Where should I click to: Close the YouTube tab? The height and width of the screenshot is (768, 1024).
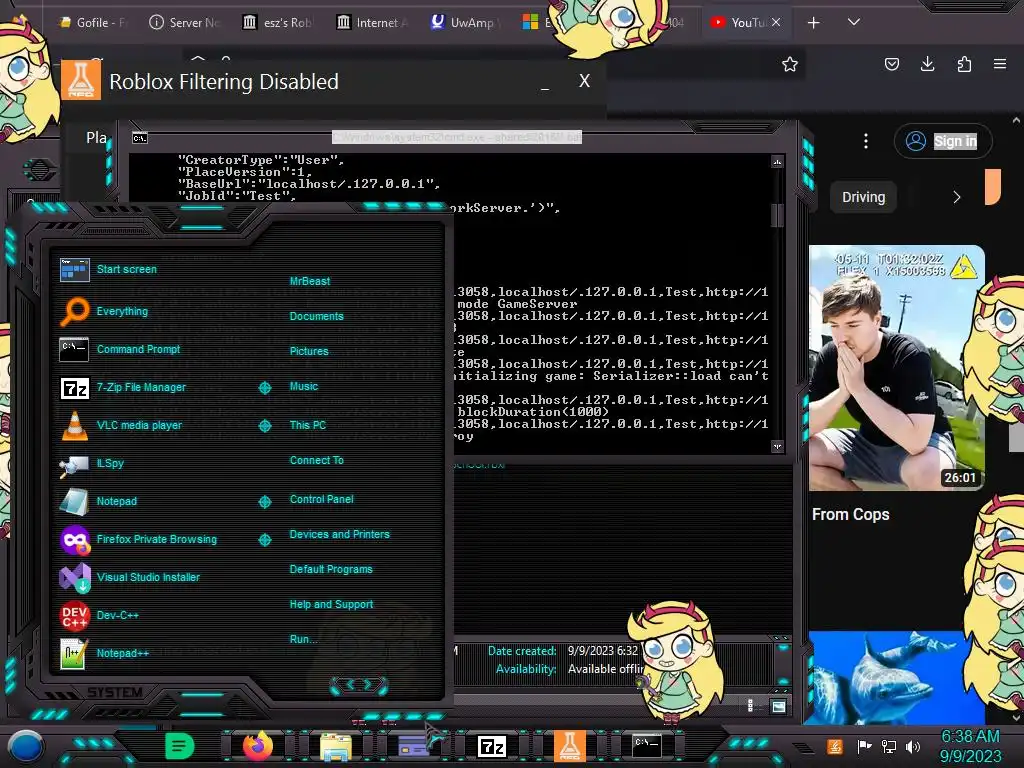[776, 22]
